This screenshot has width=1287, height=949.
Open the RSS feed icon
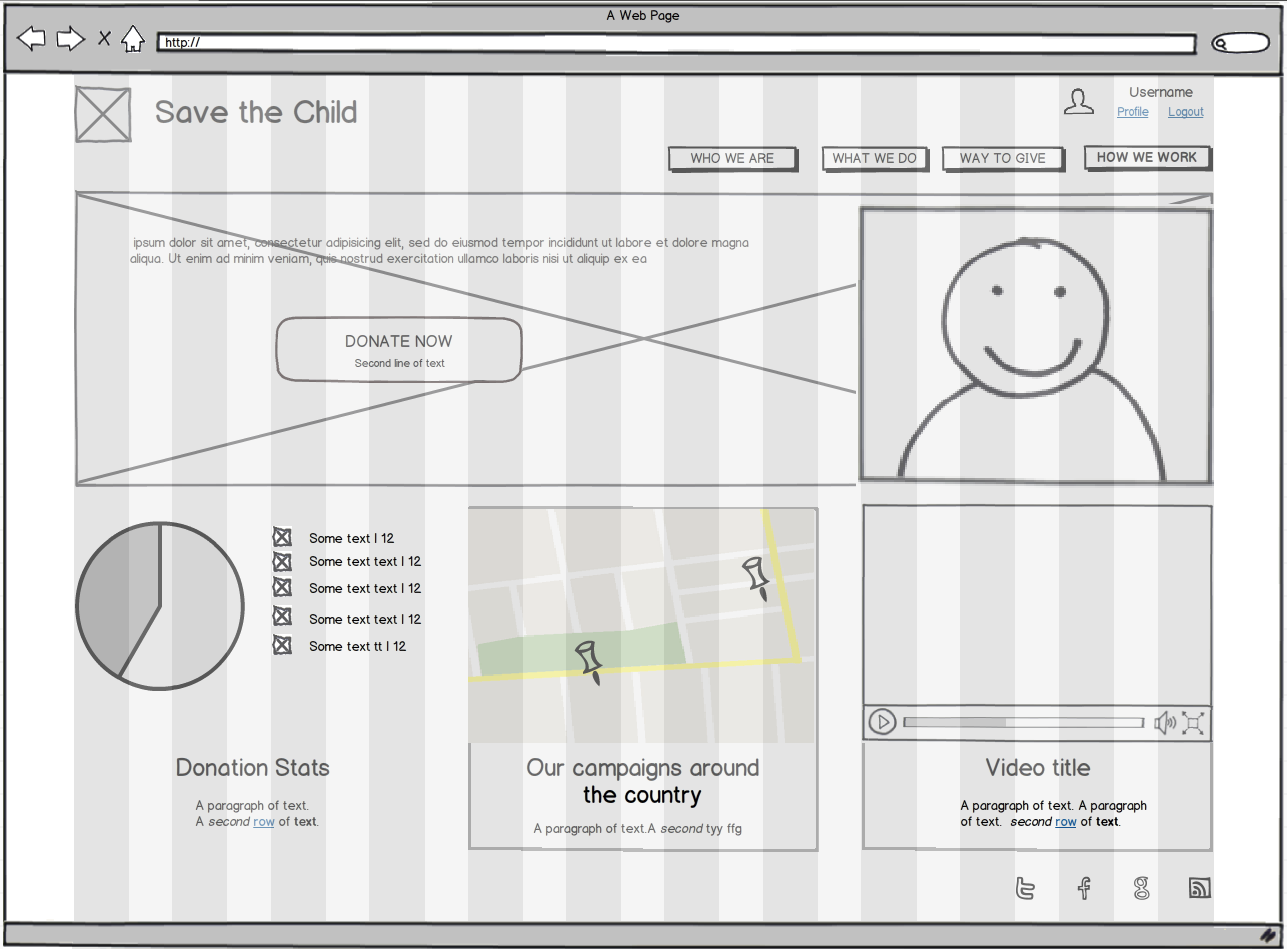1199,888
